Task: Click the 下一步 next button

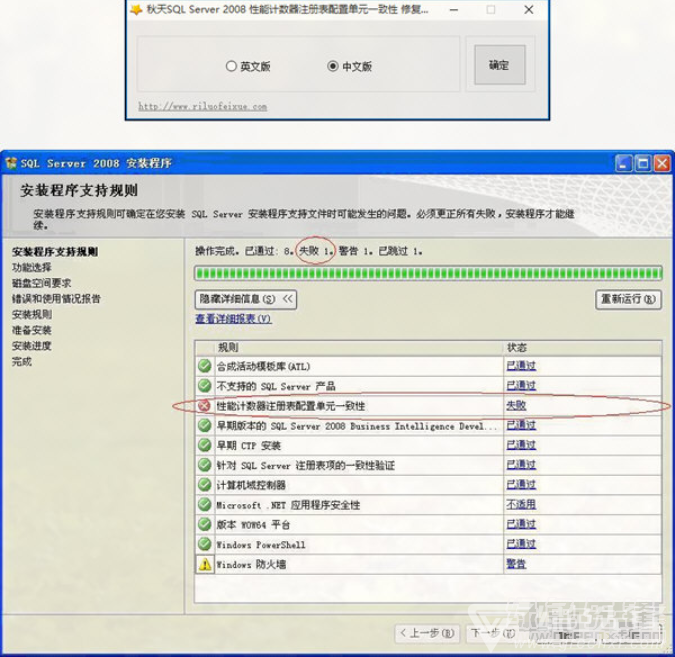Action: point(493,633)
